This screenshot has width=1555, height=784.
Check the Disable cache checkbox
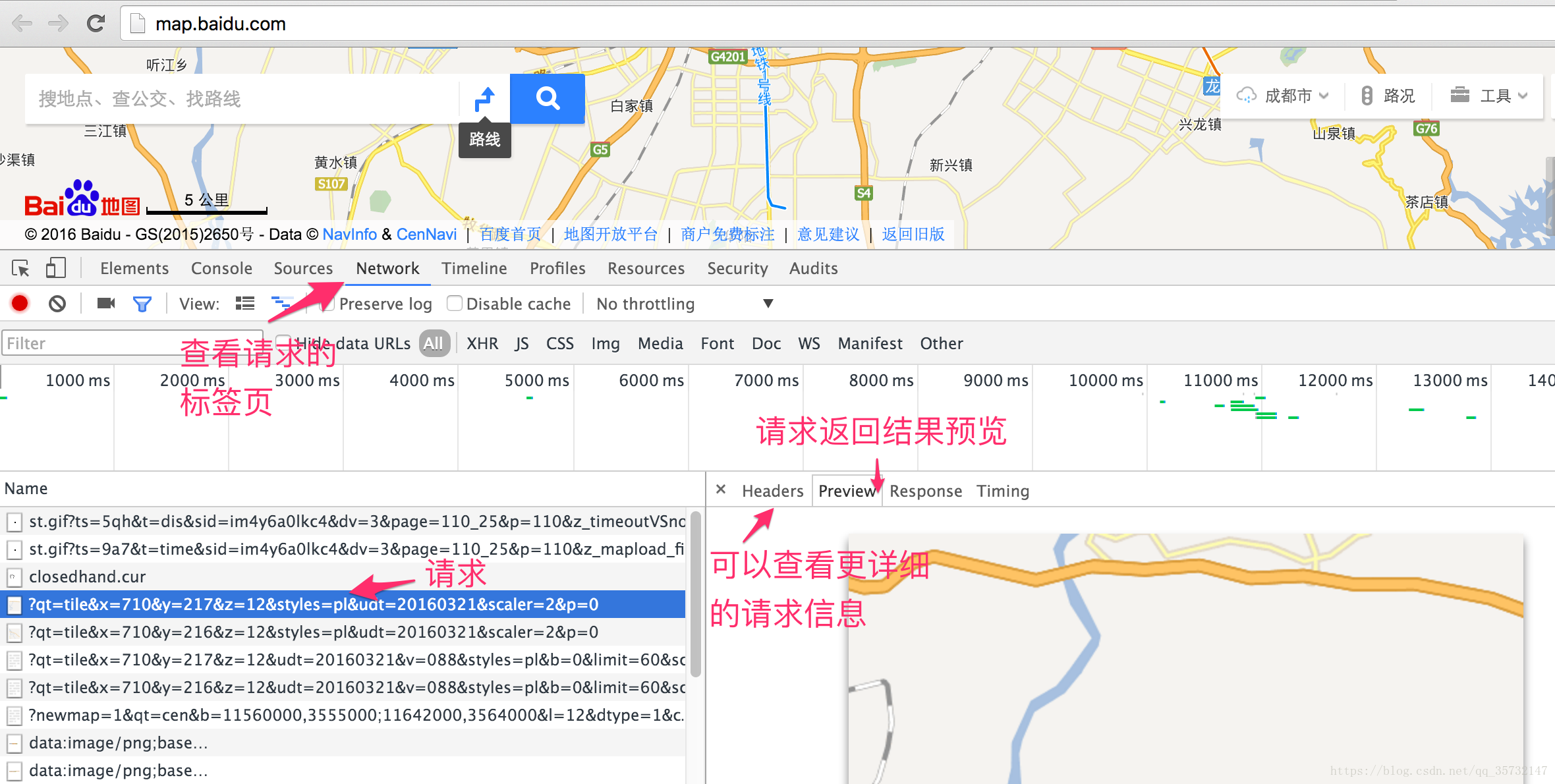point(454,304)
